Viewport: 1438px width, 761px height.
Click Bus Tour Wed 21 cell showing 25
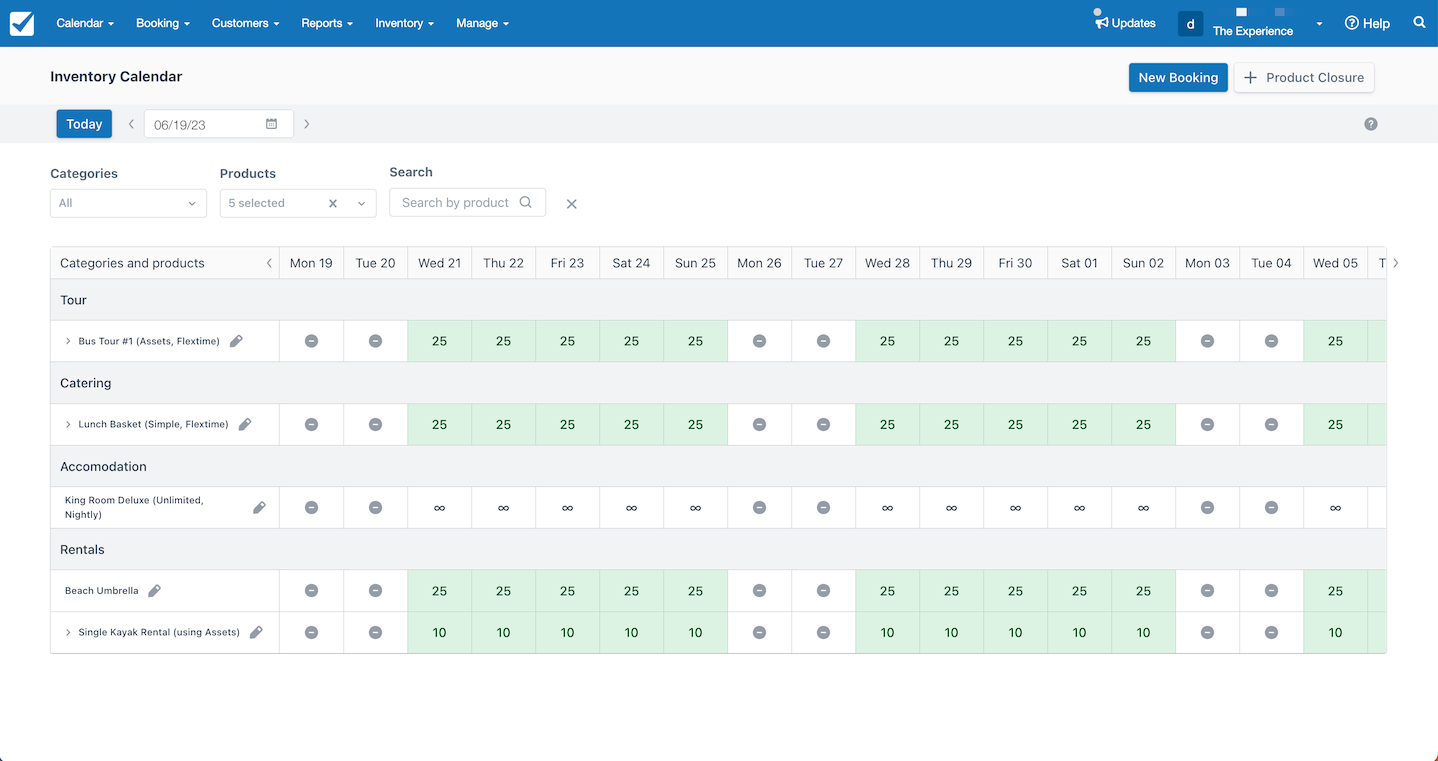click(x=439, y=341)
